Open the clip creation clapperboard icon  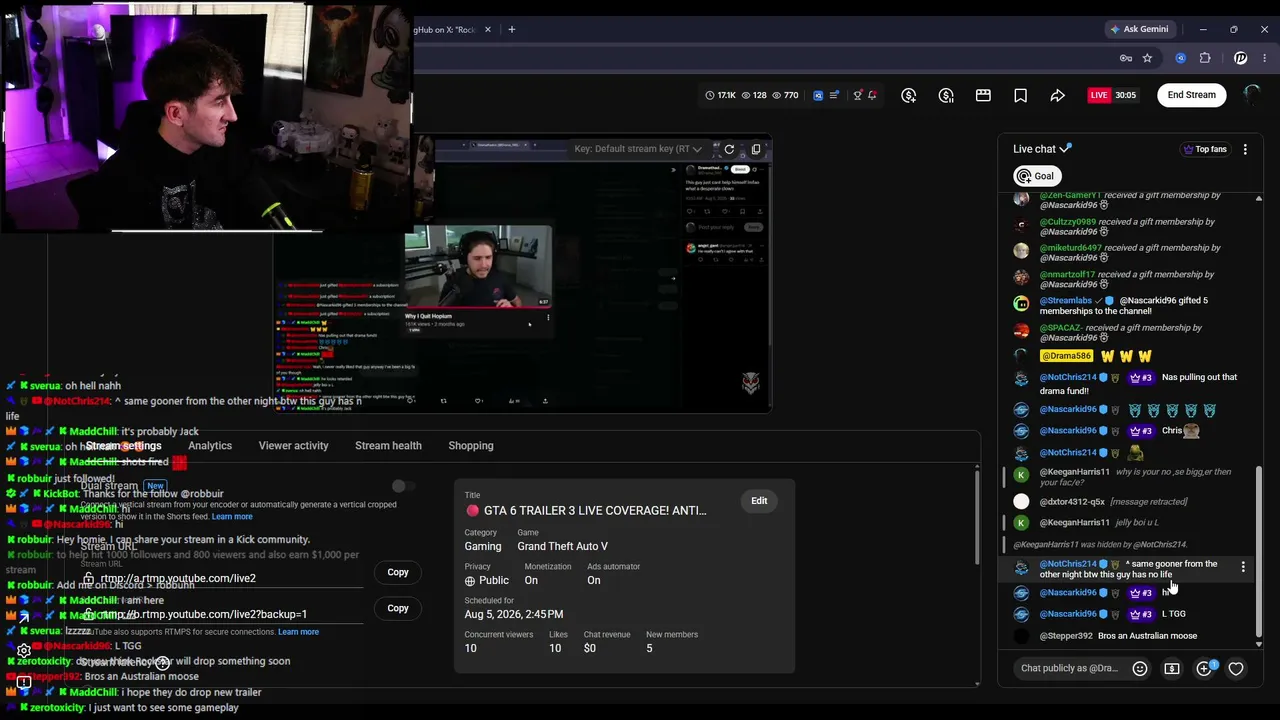[x=983, y=95]
